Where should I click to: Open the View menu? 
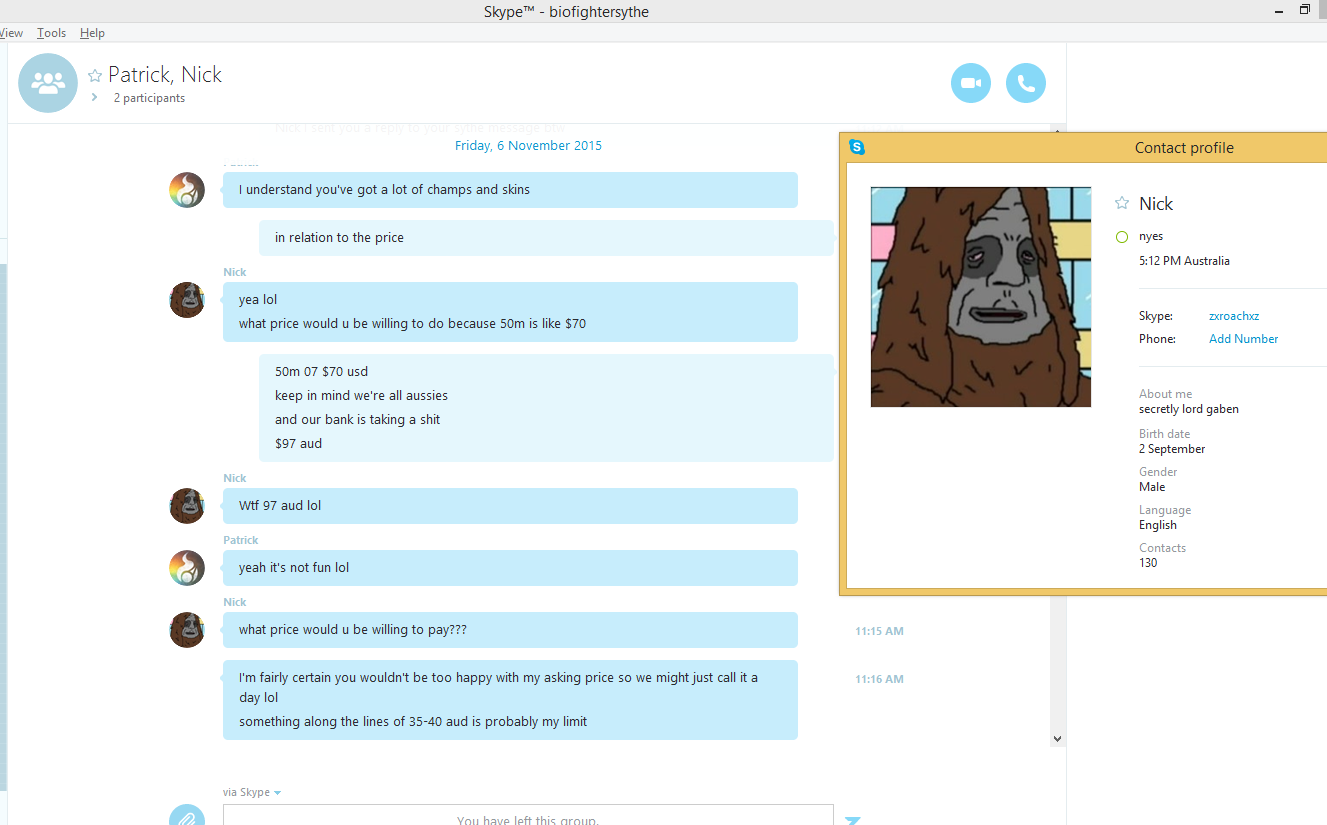point(11,33)
